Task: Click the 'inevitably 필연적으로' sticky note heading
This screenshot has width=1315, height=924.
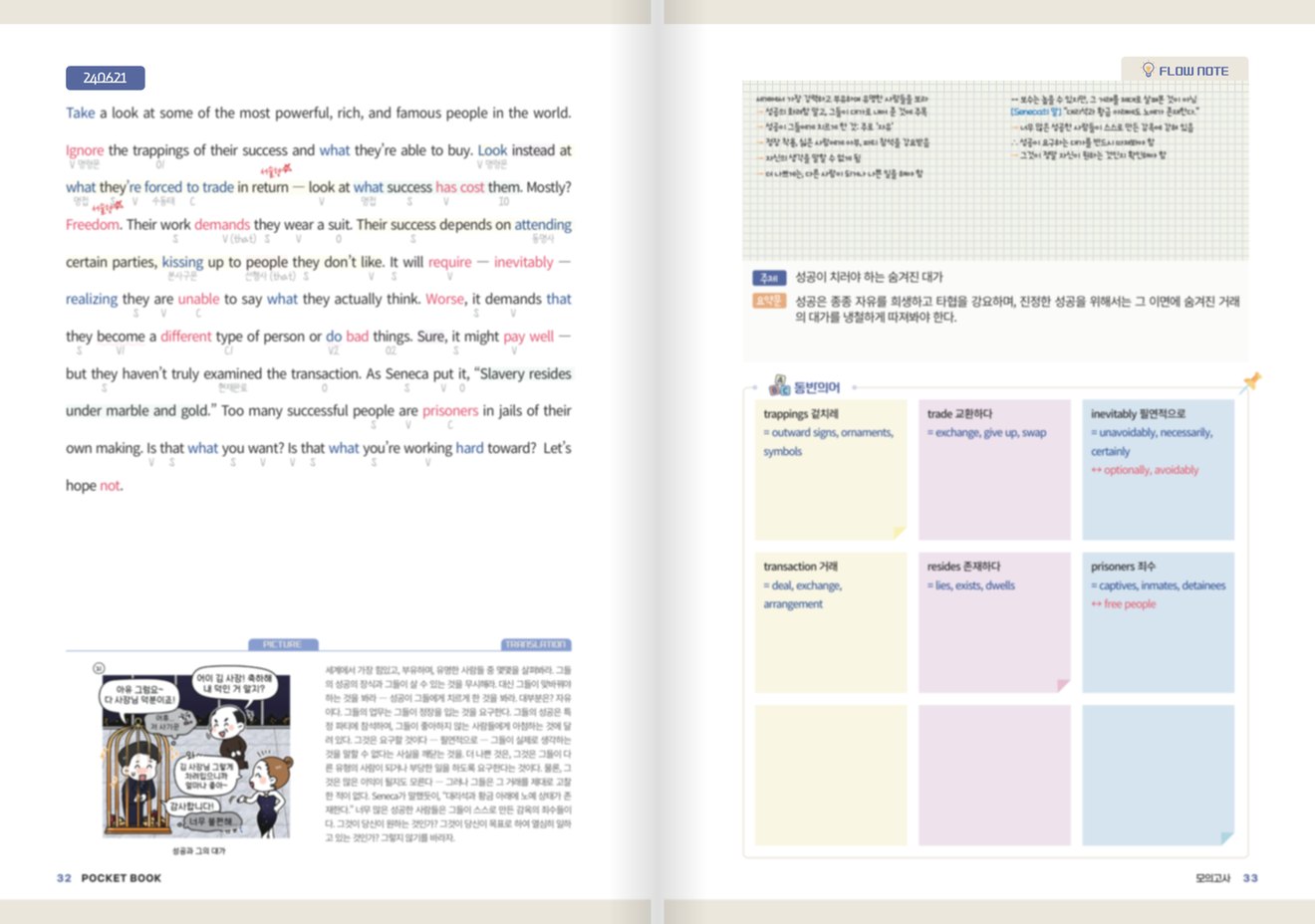Action: [x=1138, y=414]
